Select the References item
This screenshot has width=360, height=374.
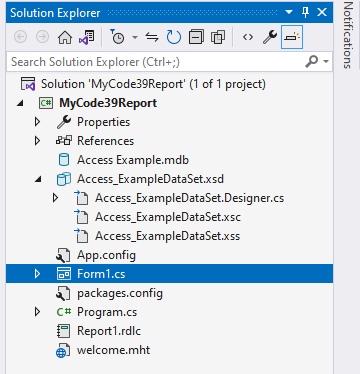pos(105,141)
